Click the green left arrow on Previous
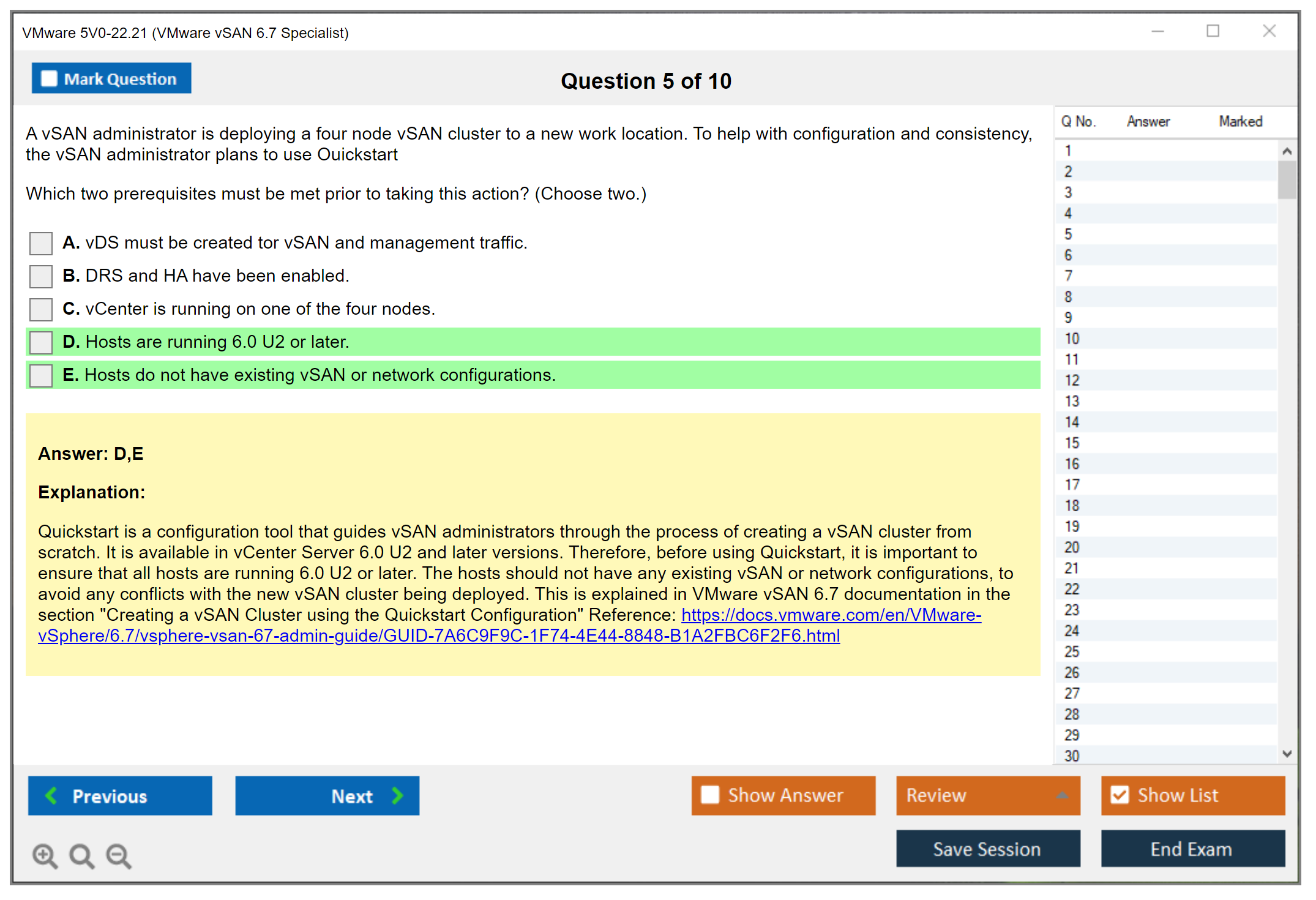The height and width of the screenshot is (900, 1316). tap(52, 795)
